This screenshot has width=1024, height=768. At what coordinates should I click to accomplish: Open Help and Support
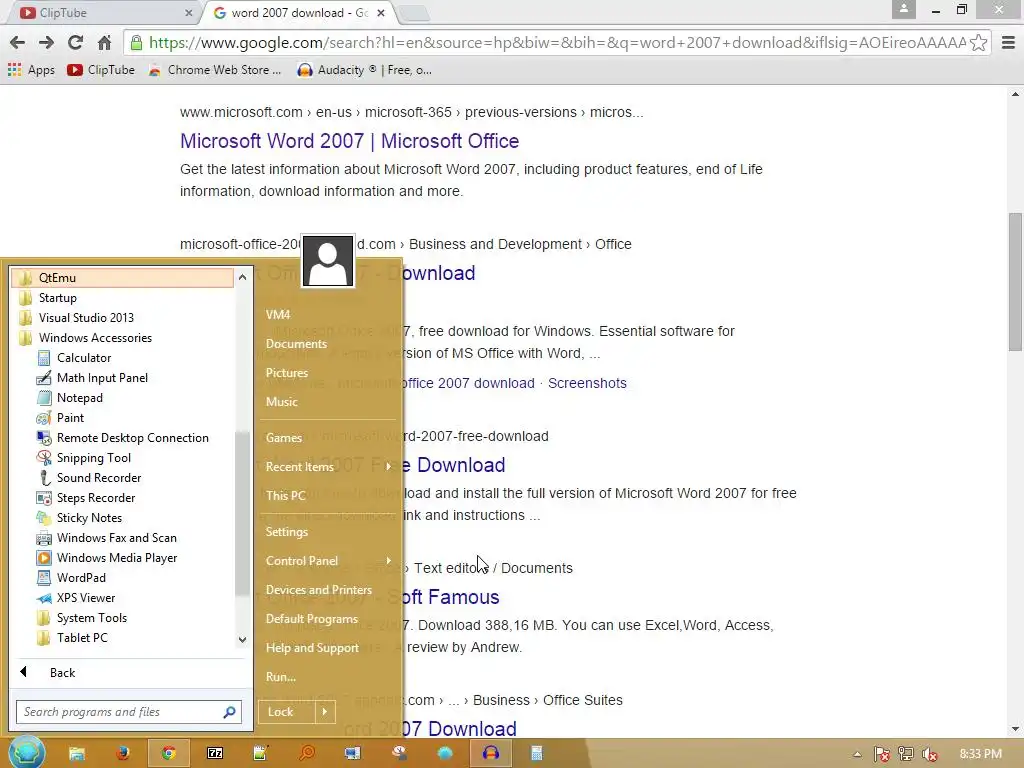312,648
